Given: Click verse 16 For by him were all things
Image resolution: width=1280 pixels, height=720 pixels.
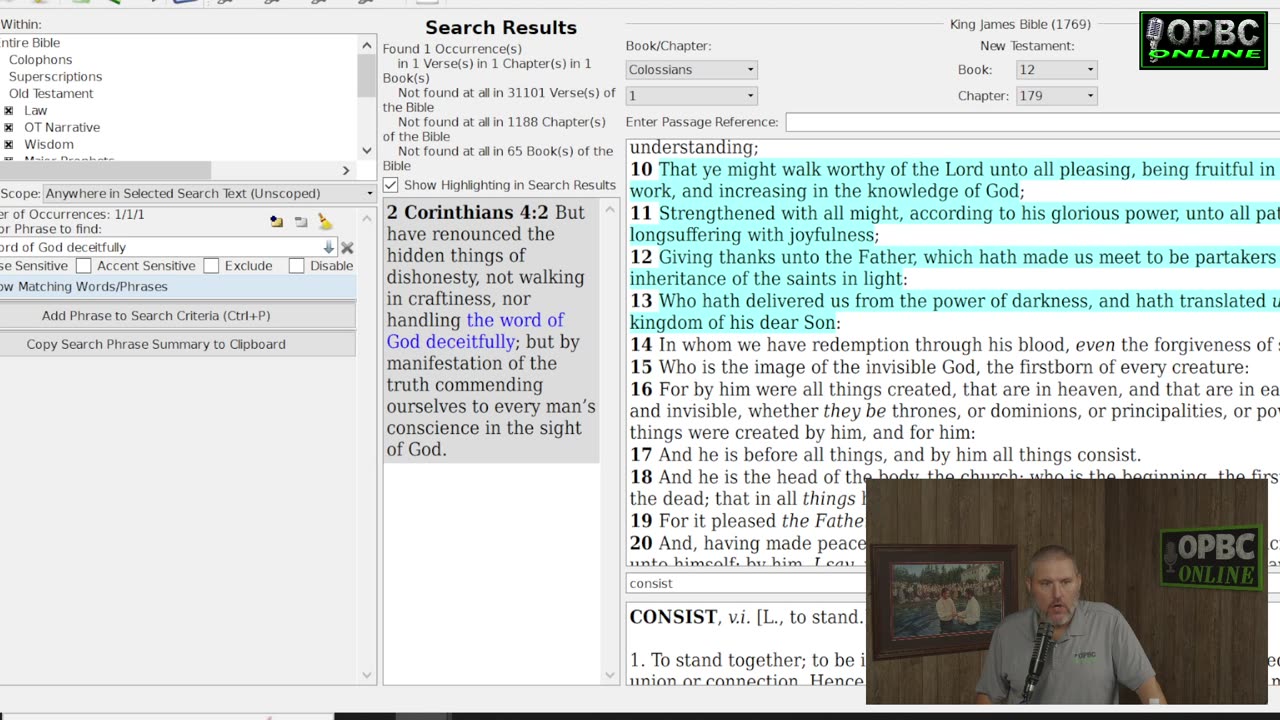Looking at the screenshot, I should 954,411.
